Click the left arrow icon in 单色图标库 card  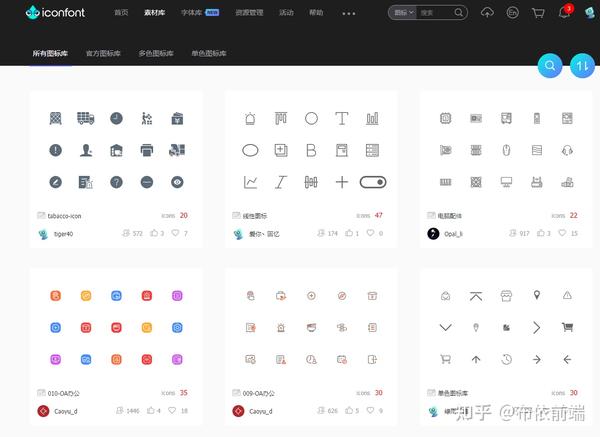pos(567,359)
